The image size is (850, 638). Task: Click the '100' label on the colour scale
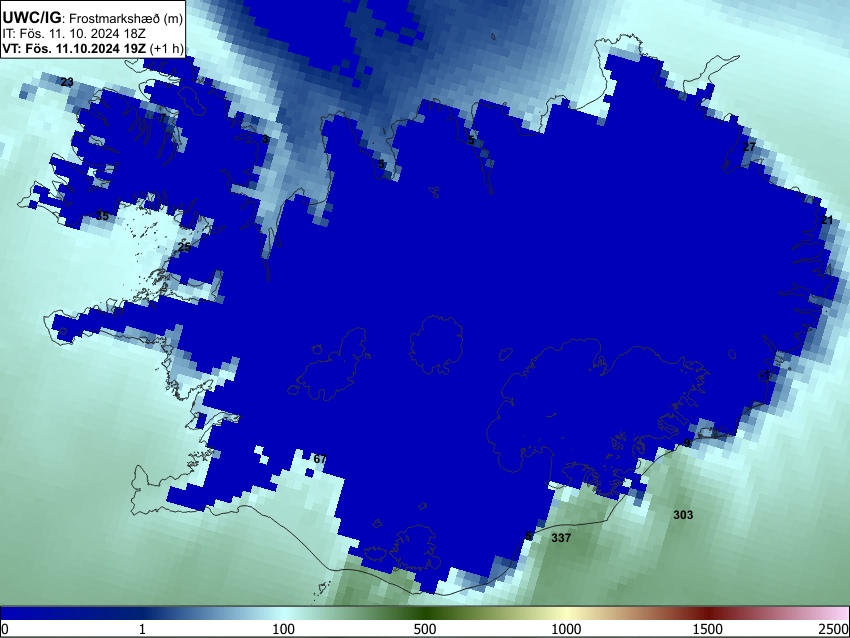pyautogui.click(x=284, y=629)
